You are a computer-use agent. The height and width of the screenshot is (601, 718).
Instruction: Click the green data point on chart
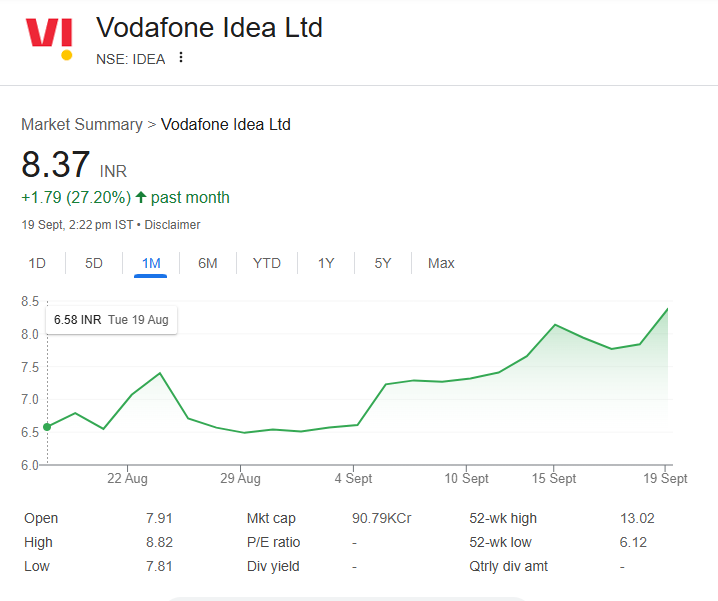point(47,427)
